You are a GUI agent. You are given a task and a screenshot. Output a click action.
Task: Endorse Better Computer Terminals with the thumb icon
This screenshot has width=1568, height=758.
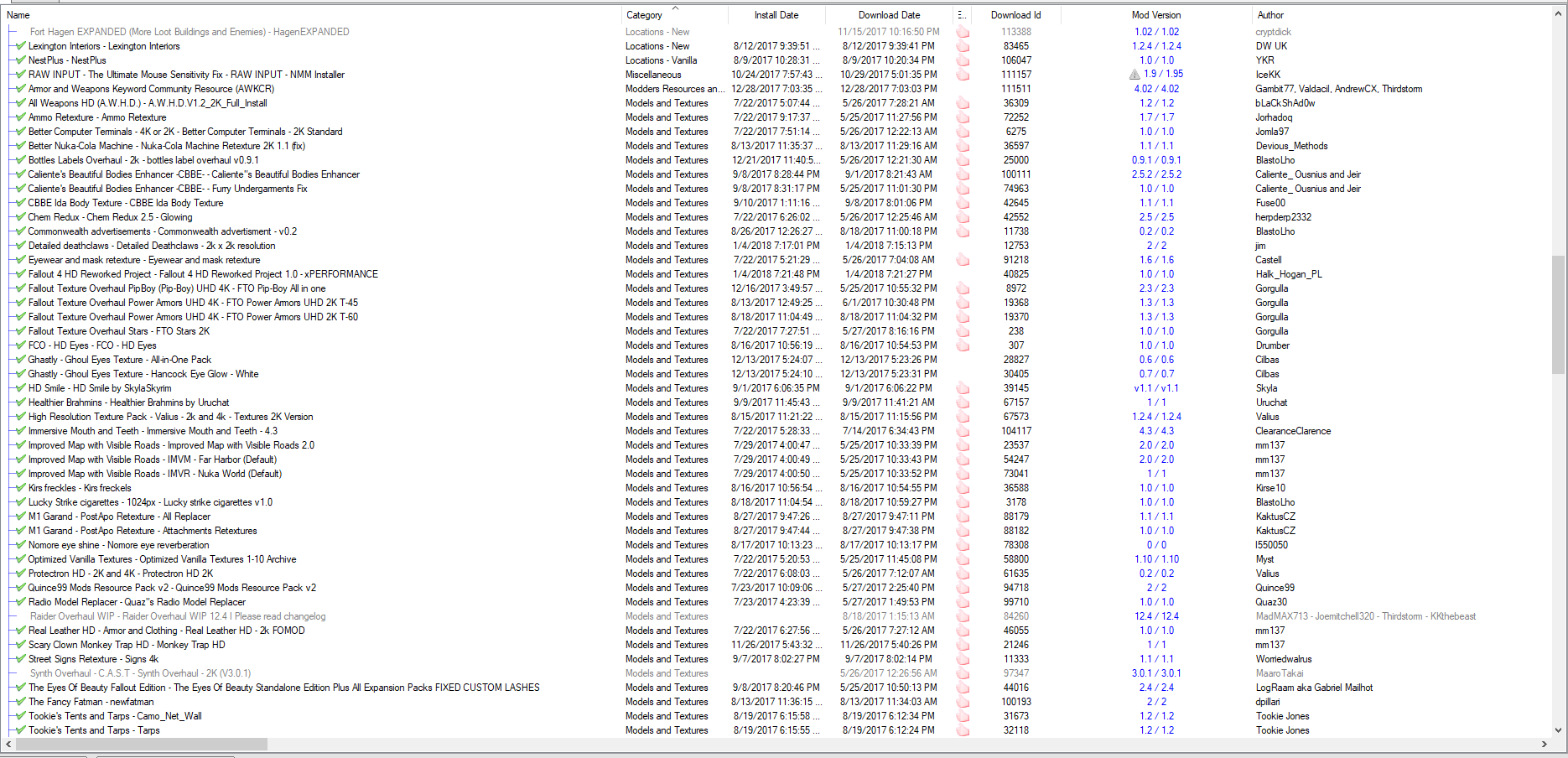[963, 132]
